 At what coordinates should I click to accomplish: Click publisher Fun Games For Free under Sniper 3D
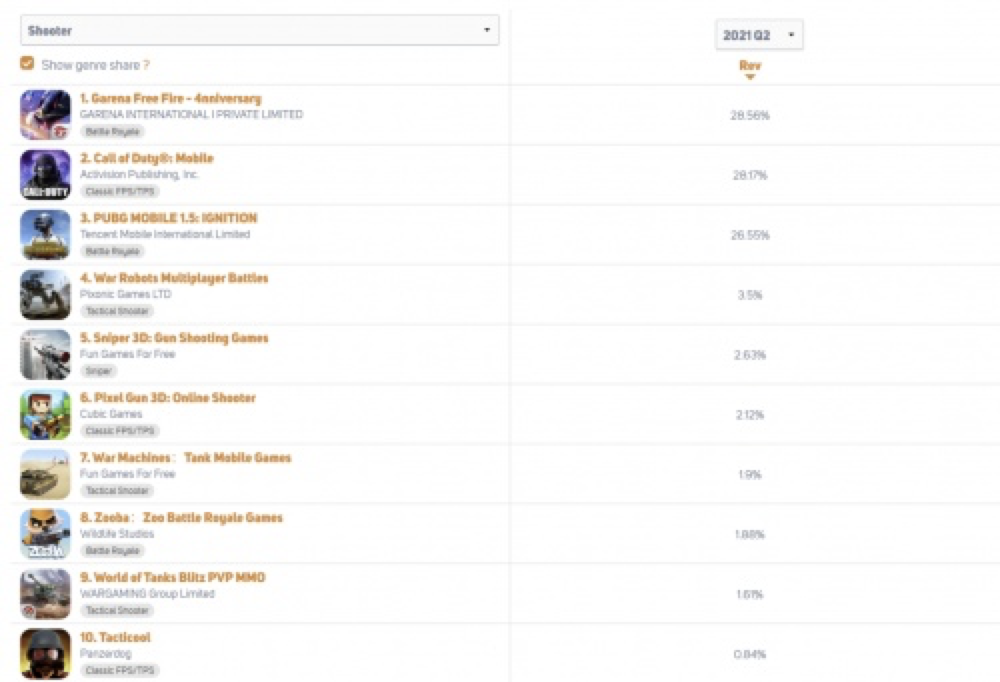128,354
